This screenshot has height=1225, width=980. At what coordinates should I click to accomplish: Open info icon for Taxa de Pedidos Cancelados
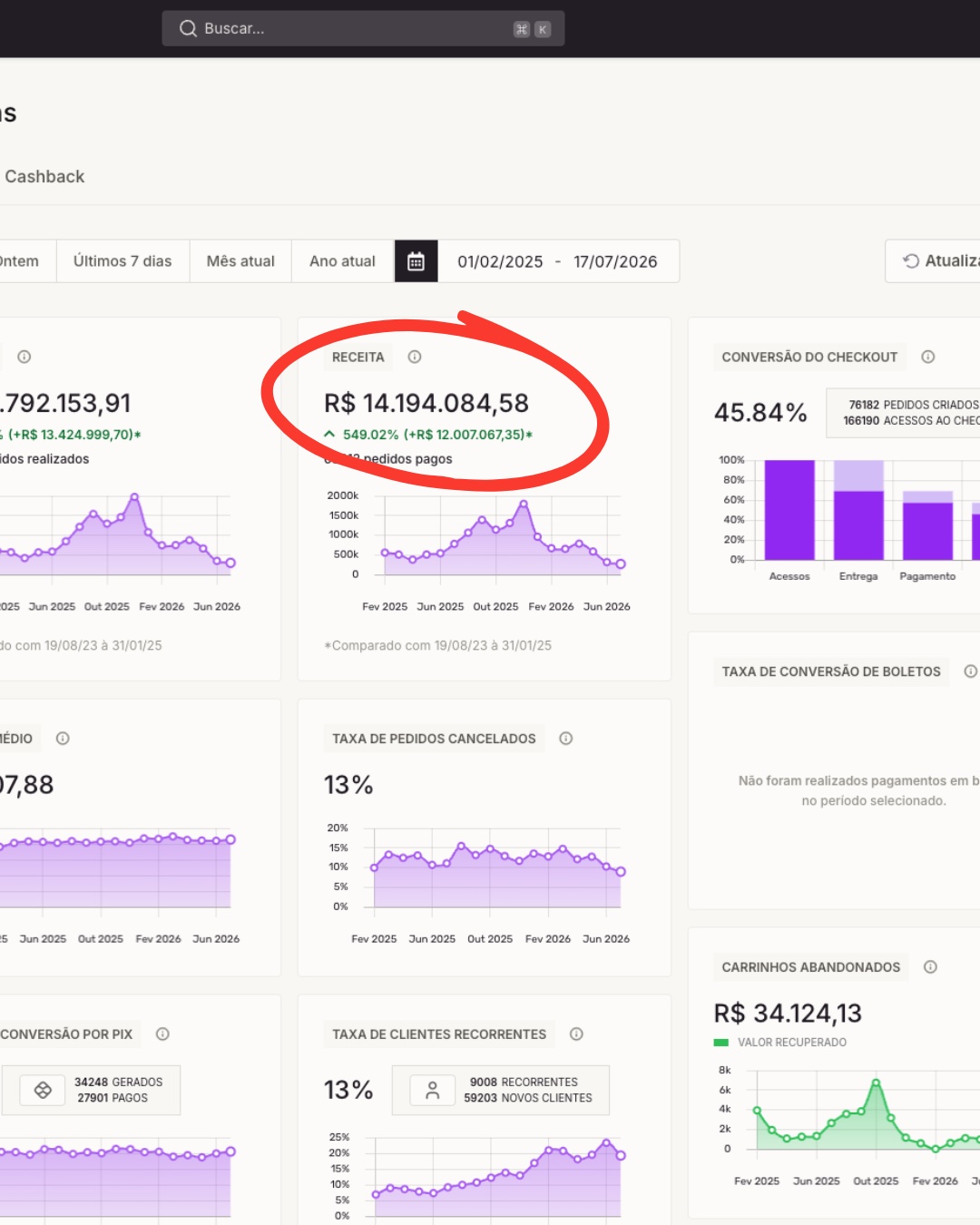tap(566, 739)
